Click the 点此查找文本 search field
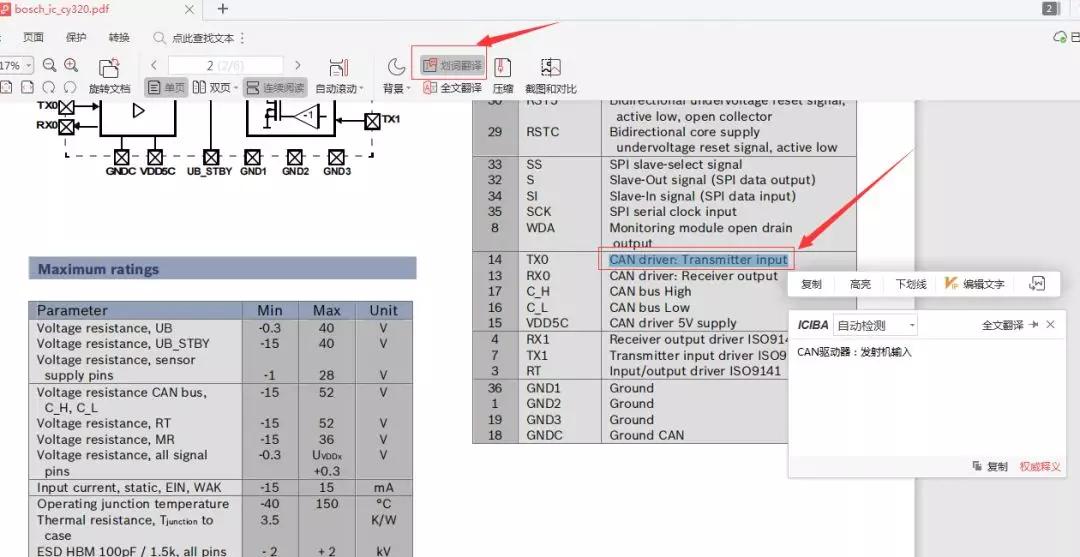This screenshot has width=1080, height=557. click(203, 38)
